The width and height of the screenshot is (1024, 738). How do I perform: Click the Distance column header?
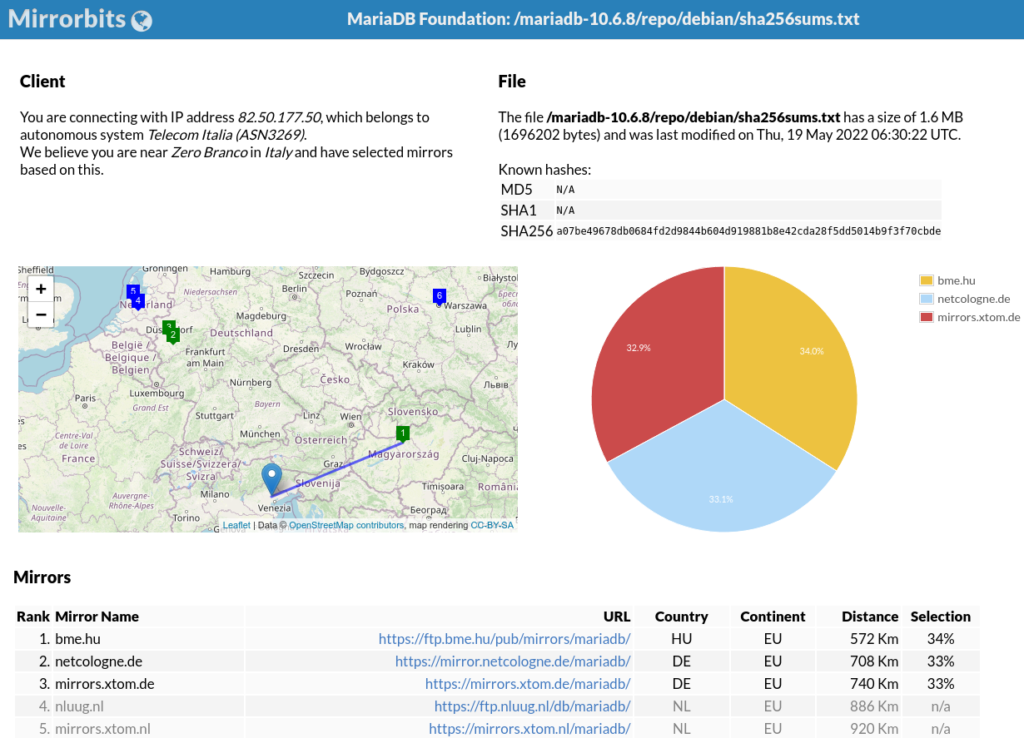[870, 617]
